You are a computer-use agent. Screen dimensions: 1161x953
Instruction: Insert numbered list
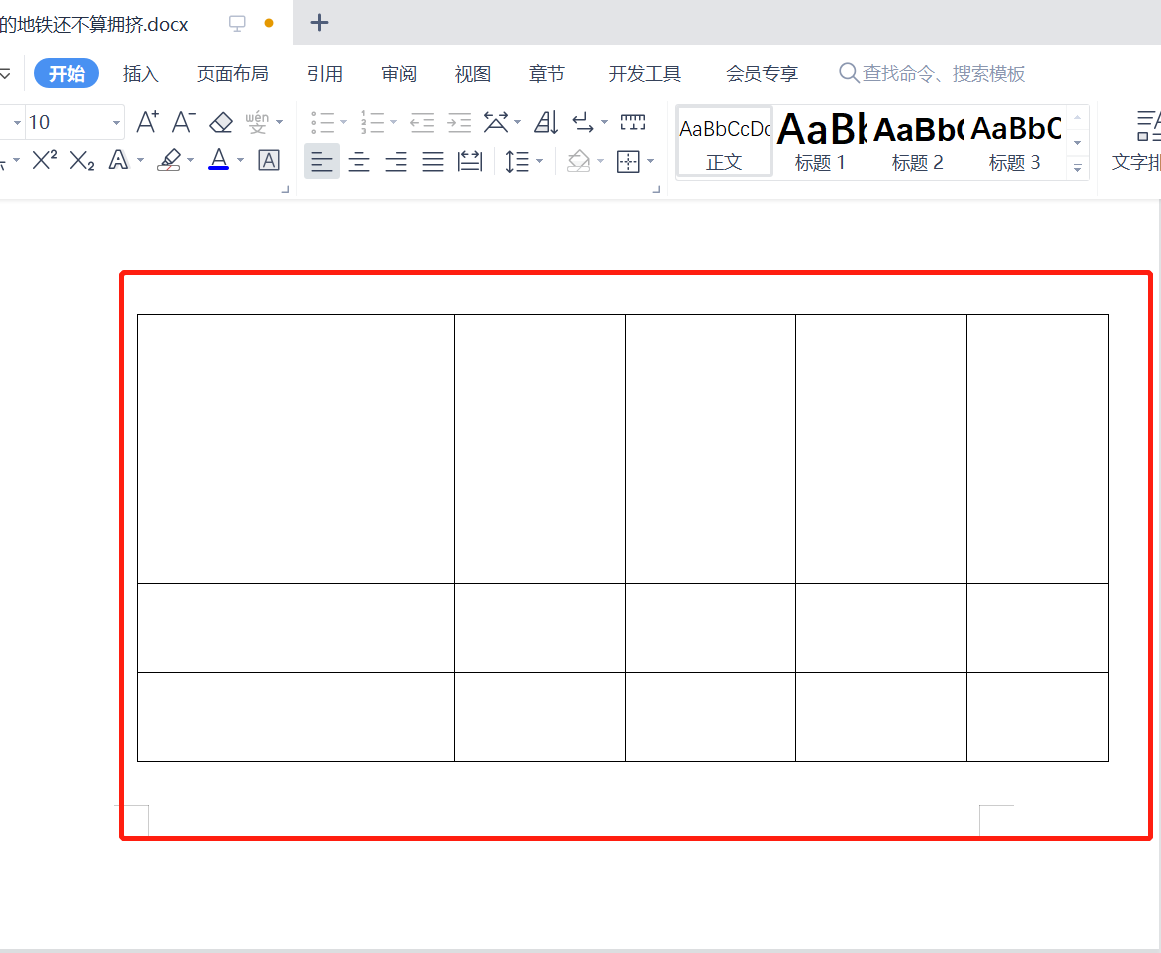point(372,122)
